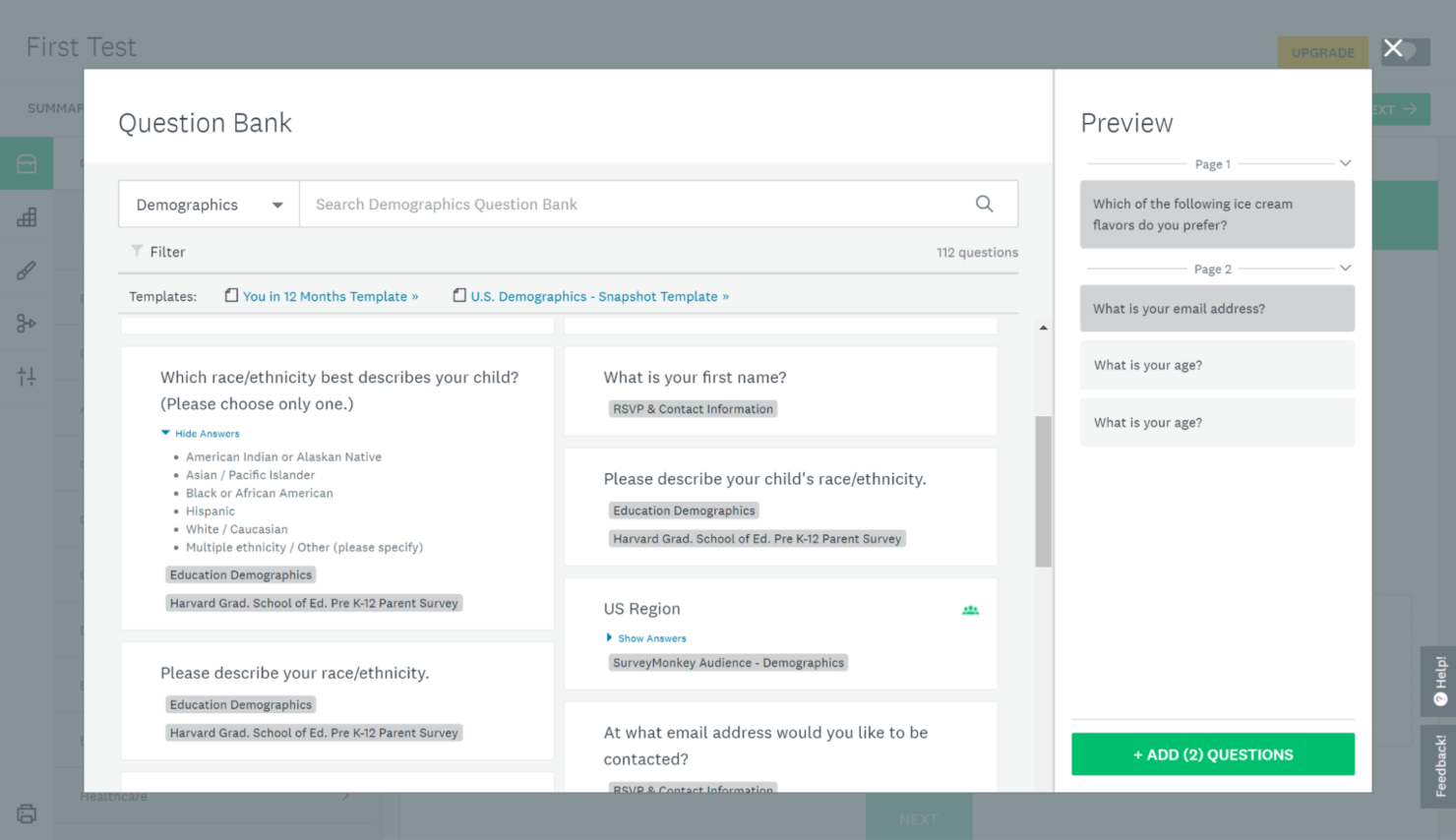This screenshot has height=840, width=1456.
Task: Hide Answers for child race/ethnicity question
Action: (x=201, y=433)
